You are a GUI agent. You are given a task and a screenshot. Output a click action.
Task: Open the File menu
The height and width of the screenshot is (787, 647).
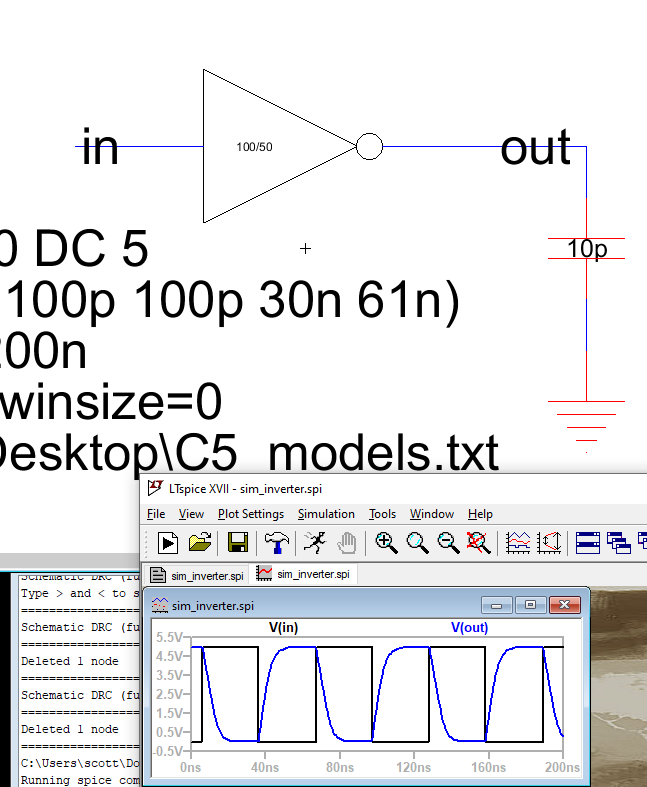click(156, 514)
